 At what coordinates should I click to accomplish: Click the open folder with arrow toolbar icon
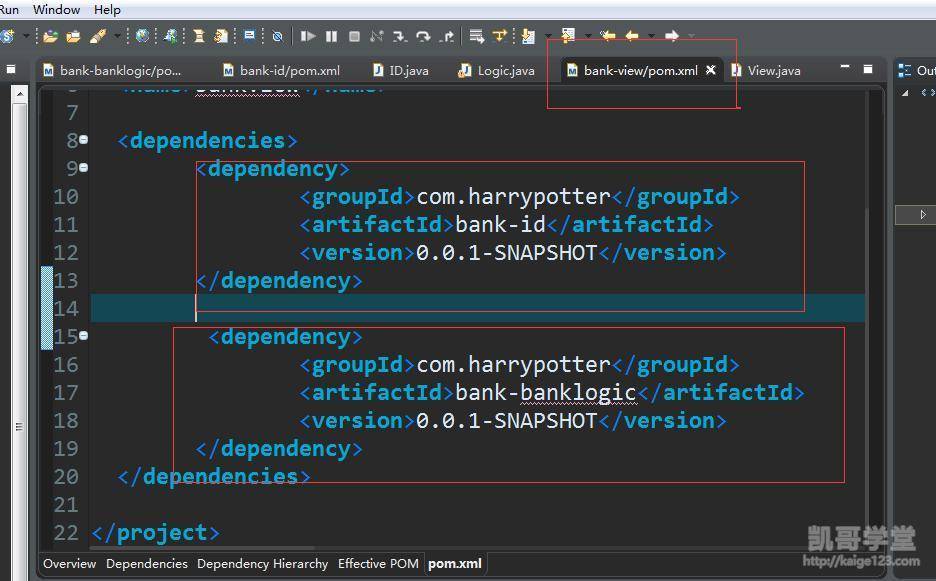click(51, 36)
